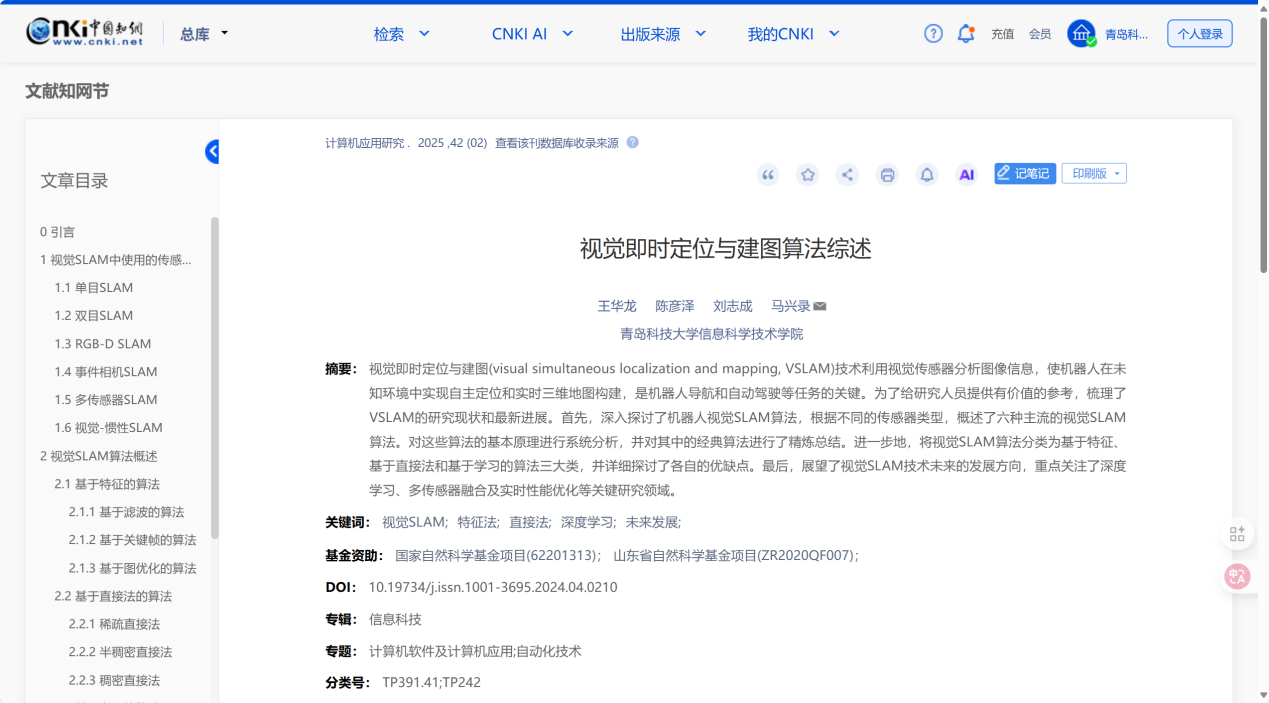Screen dimensions: 1269x703
Task: Open author 王华龙 link
Action: pyautogui.click(x=617, y=306)
